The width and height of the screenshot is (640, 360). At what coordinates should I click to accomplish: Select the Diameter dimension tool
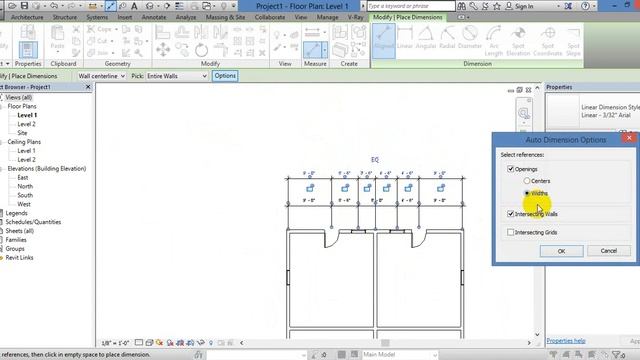pos(470,38)
